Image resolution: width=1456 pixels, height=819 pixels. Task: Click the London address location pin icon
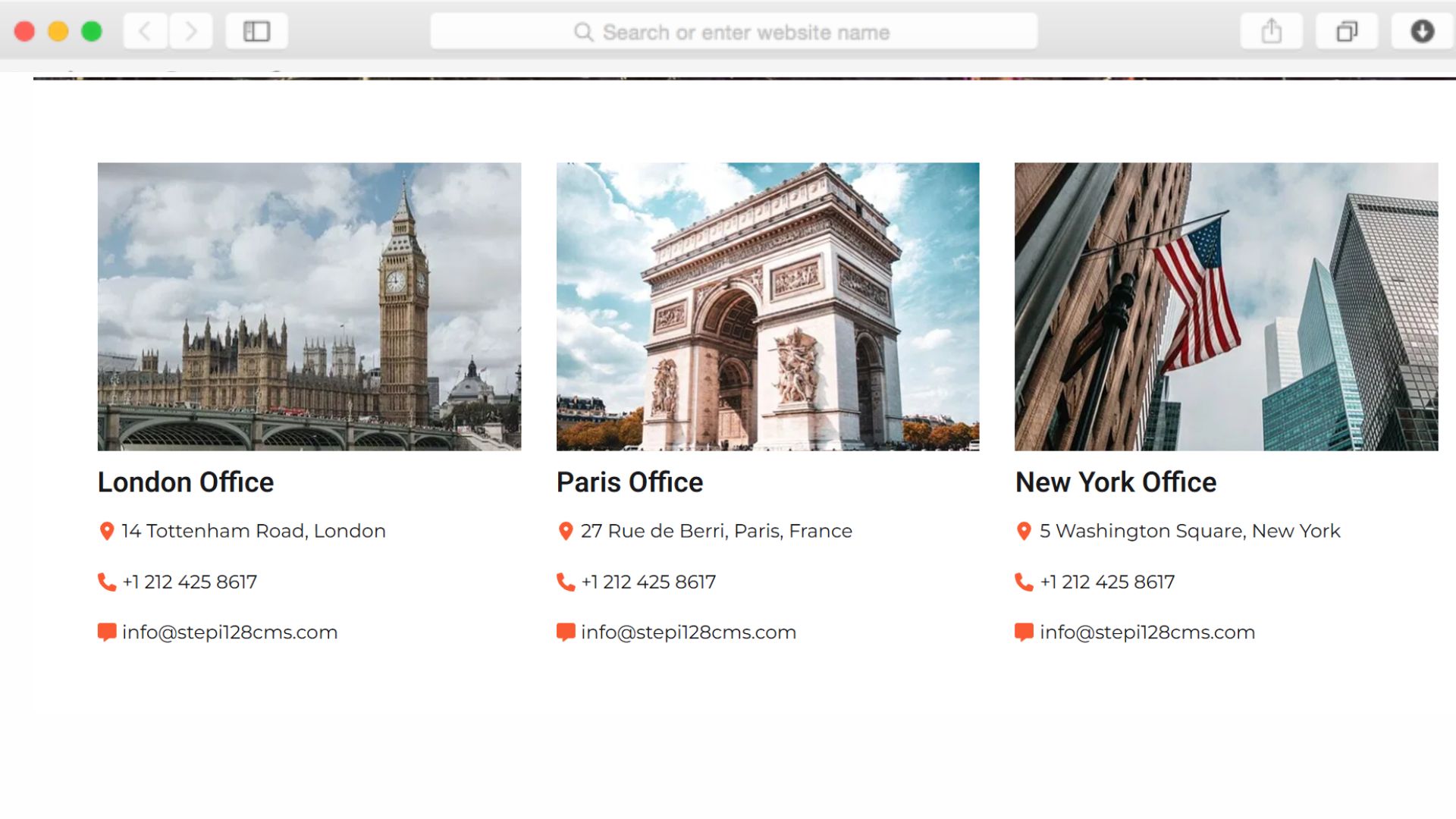(107, 531)
